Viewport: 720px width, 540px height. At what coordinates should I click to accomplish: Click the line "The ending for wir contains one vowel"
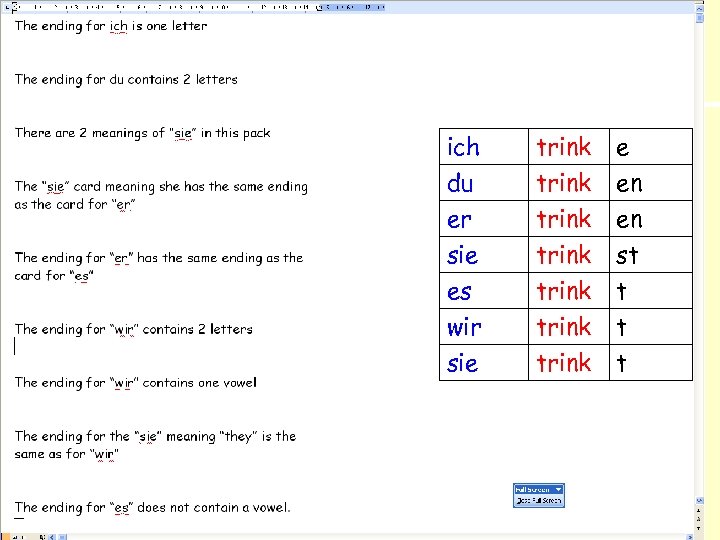135,383
